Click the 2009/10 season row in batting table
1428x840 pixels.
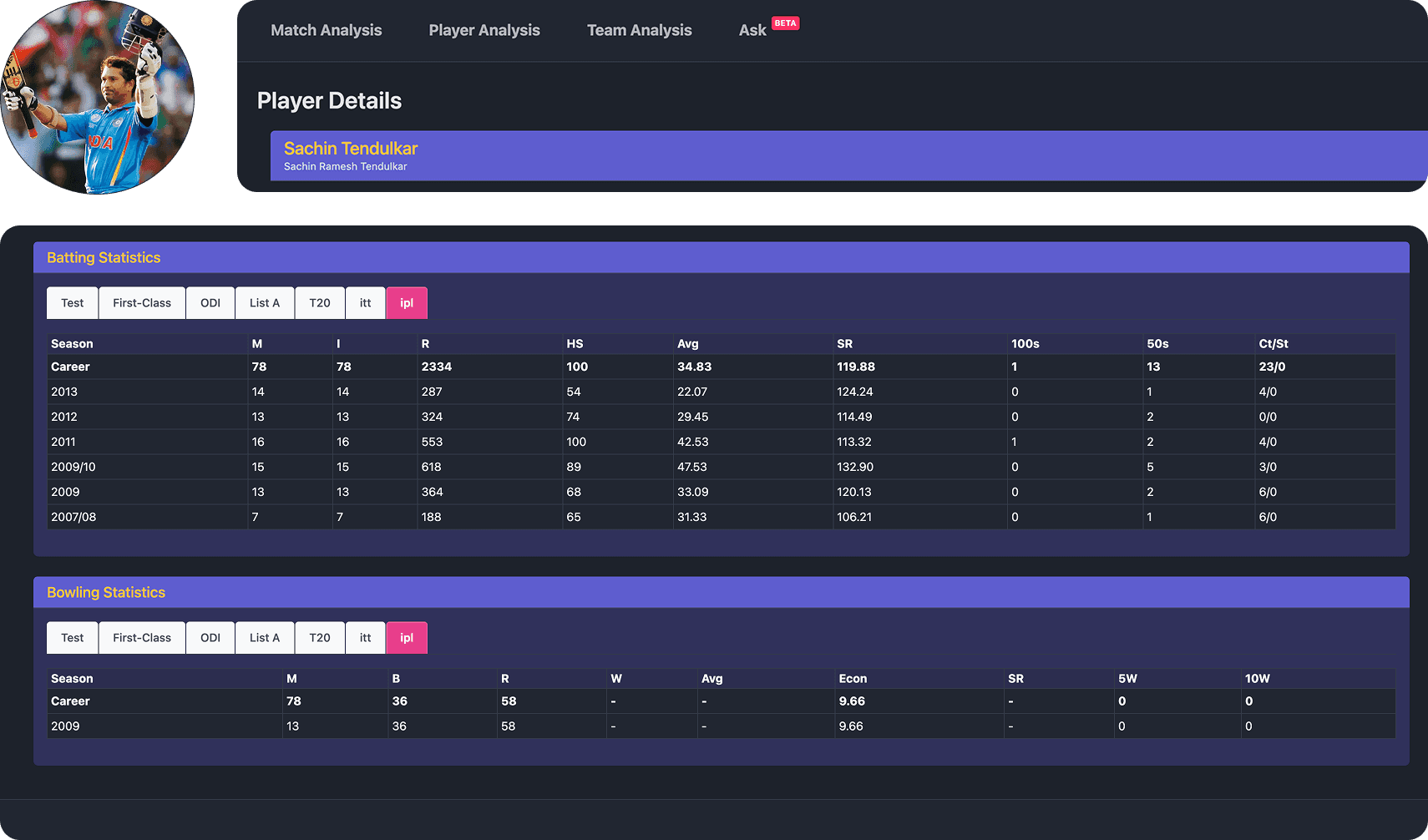pyautogui.click(x=721, y=467)
